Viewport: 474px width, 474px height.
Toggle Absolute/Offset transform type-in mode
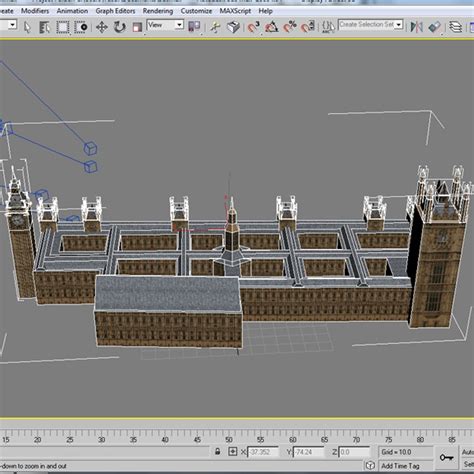(x=233, y=452)
